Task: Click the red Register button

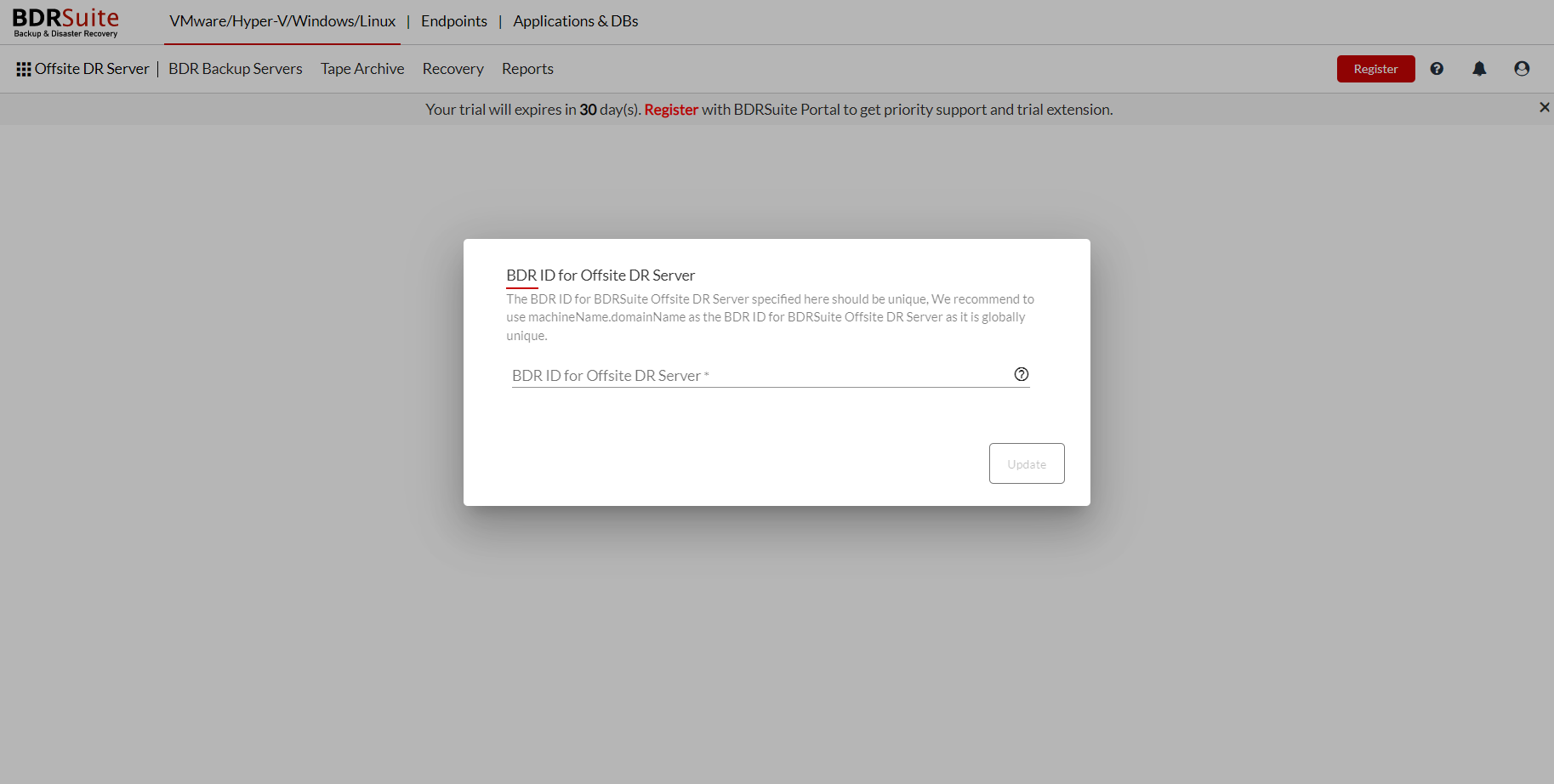Action: tap(1375, 69)
